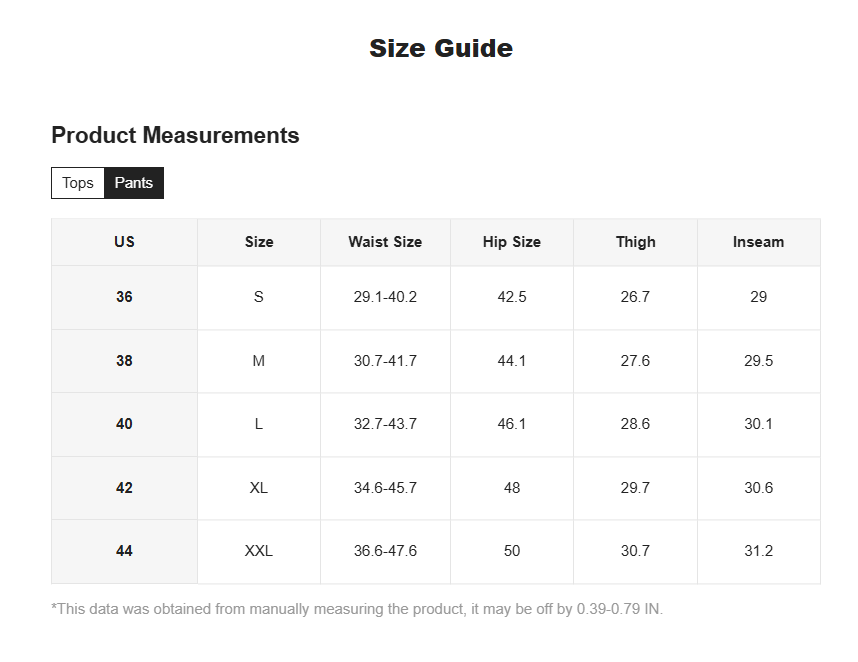
Task: Click the Thigh column header
Action: click(635, 242)
